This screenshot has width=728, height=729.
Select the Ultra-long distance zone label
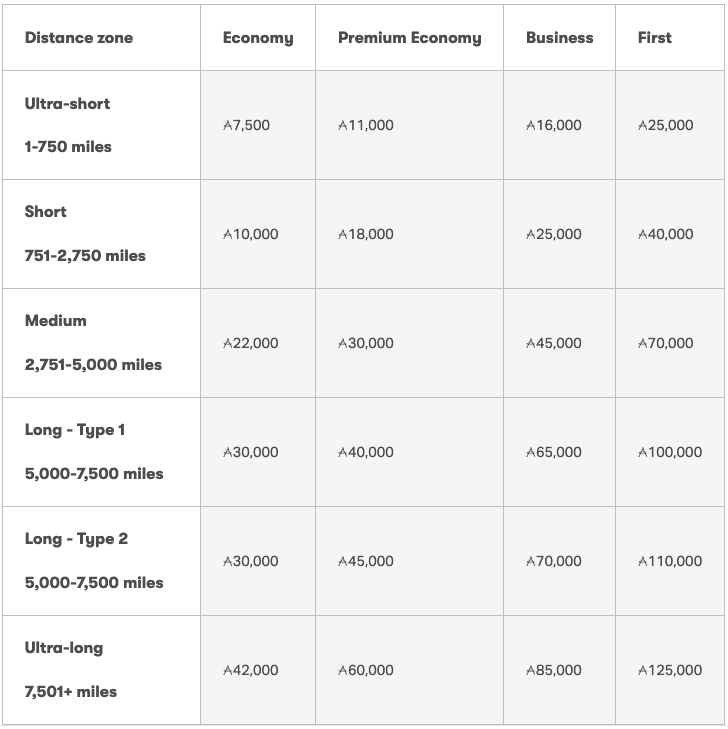coord(64,648)
